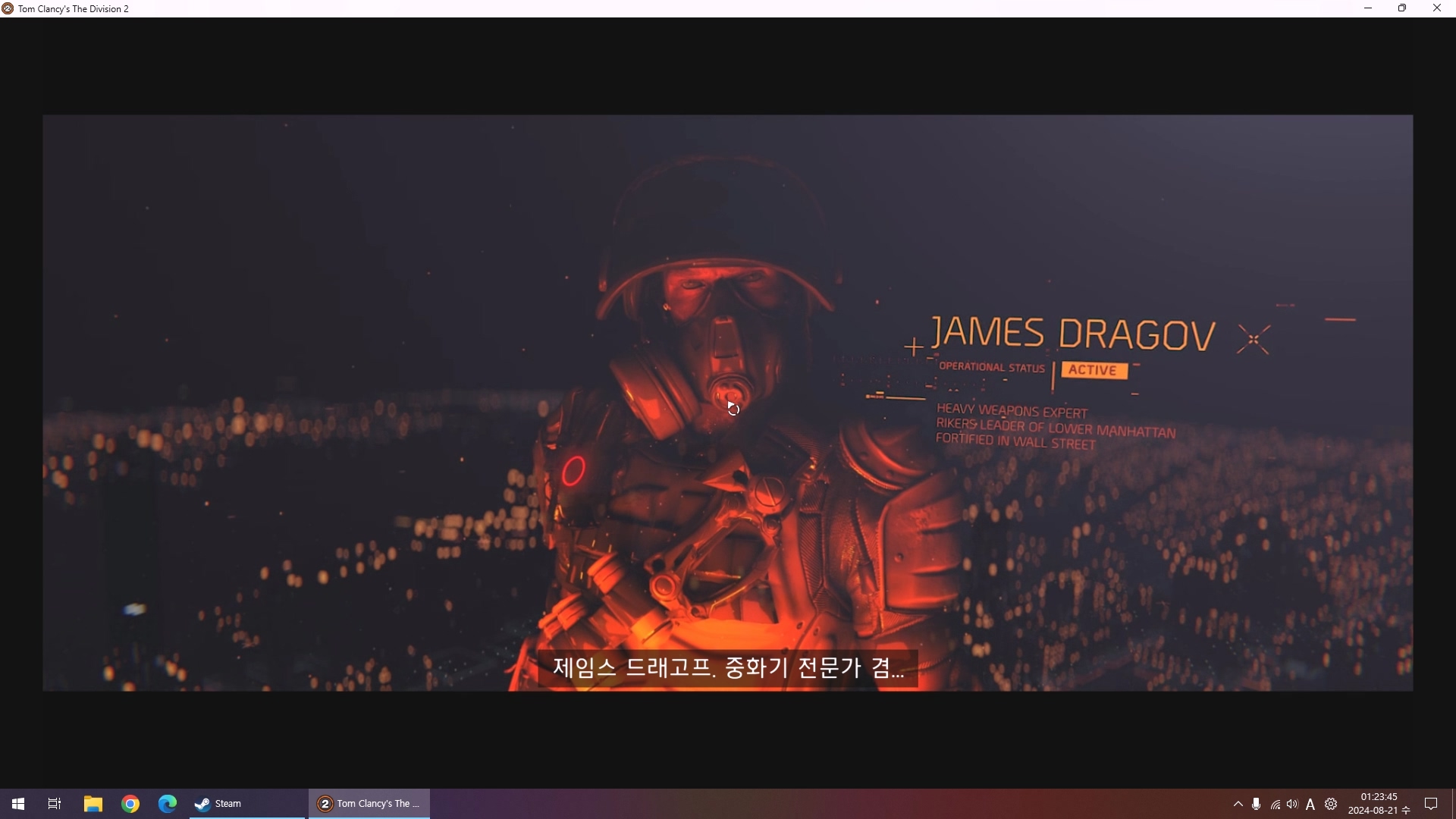Open the notification center
This screenshot has height=819, width=1456.
(1431, 804)
